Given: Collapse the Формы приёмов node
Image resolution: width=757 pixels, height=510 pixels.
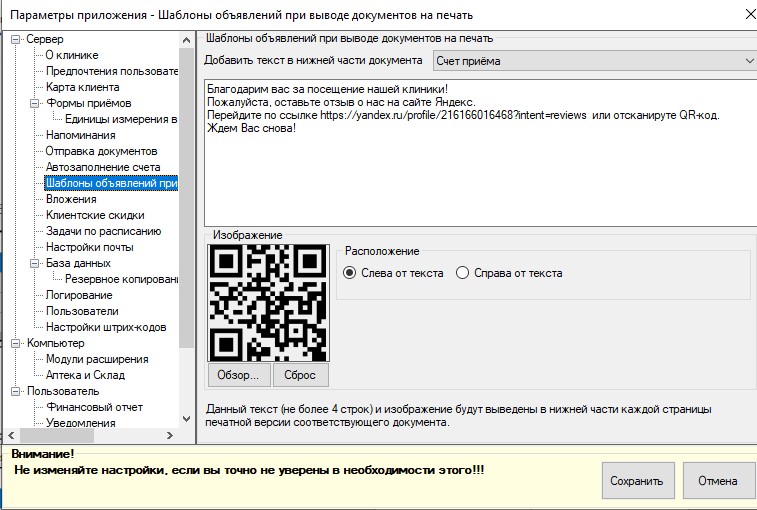Looking at the screenshot, I should coord(34,103).
